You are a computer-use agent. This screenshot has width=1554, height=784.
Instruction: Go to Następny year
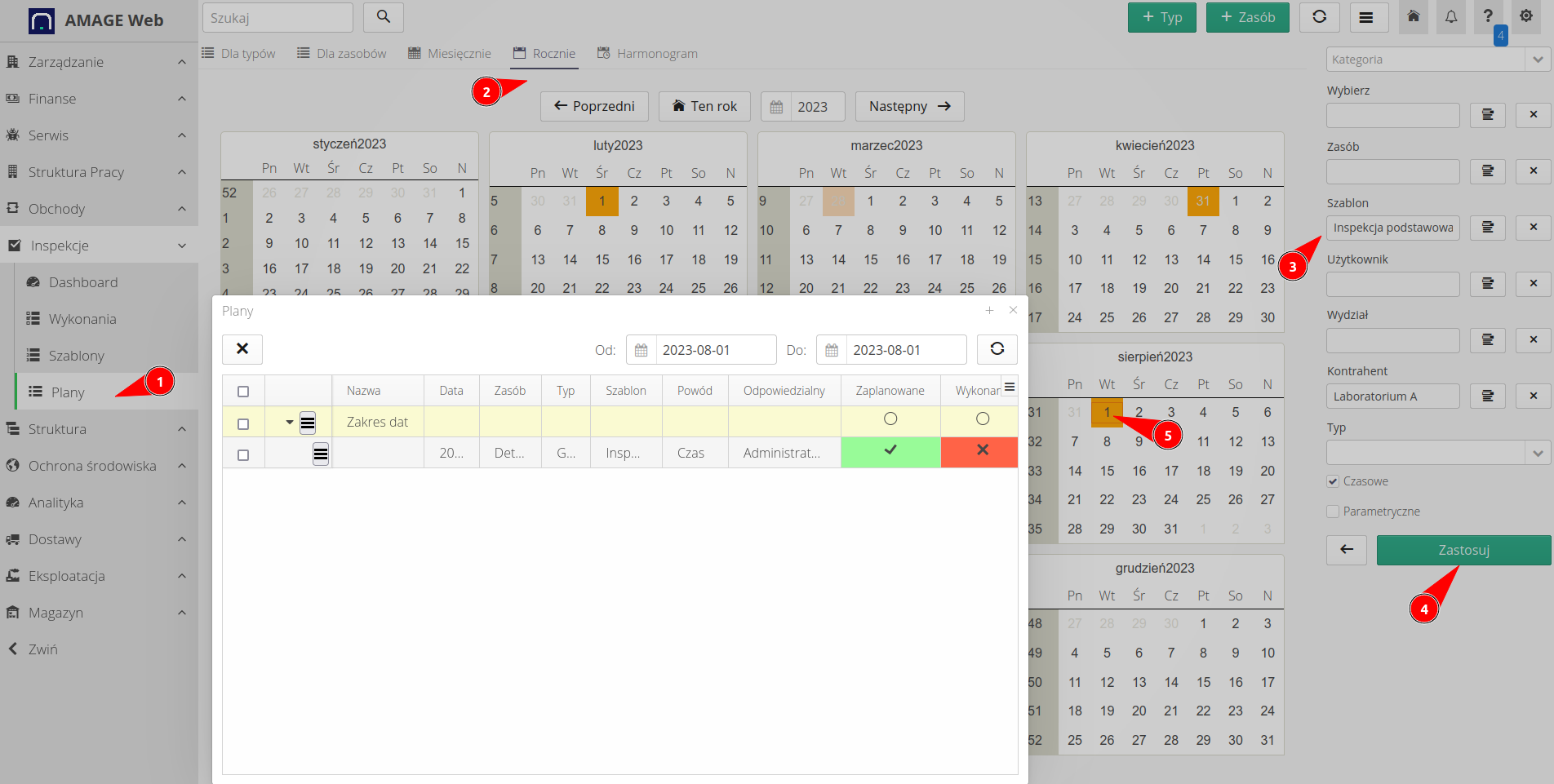click(x=909, y=107)
